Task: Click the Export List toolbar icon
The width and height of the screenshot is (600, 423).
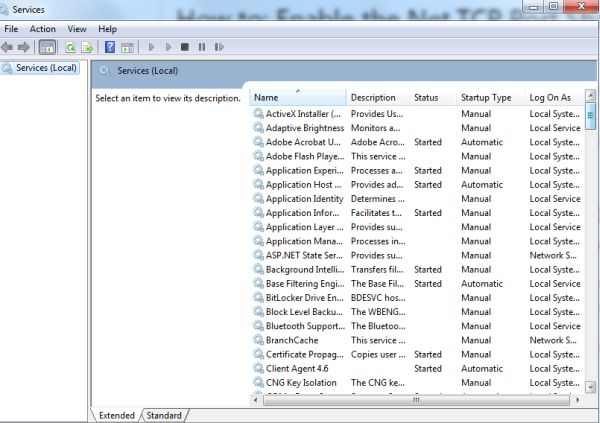Action: coord(87,47)
